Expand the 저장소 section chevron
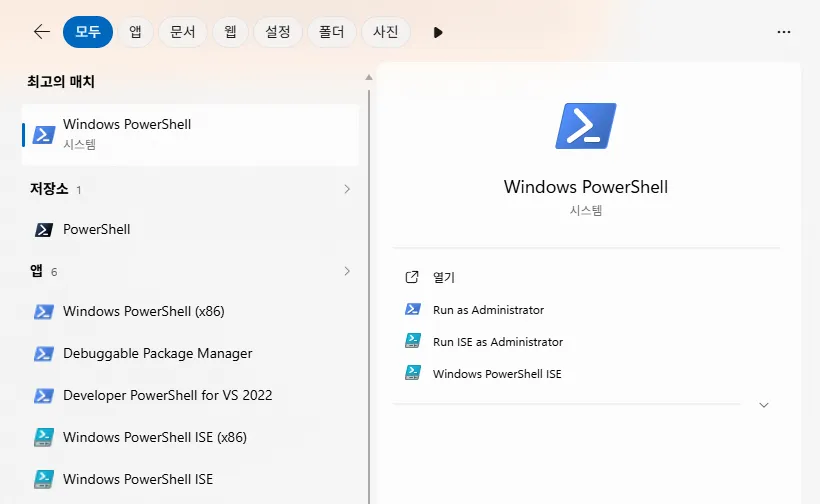The width and height of the screenshot is (820, 504). pos(347,189)
